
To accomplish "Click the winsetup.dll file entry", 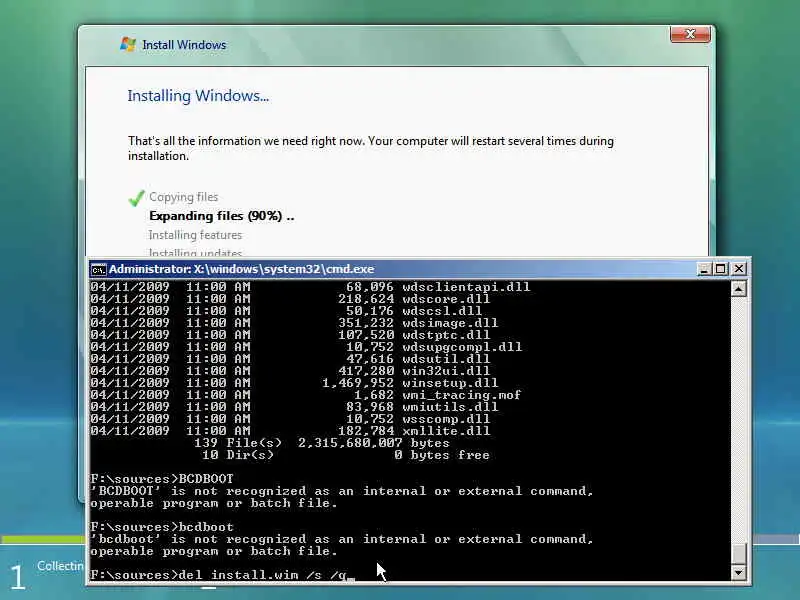I will pyautogui.click(x=294, y=383).
